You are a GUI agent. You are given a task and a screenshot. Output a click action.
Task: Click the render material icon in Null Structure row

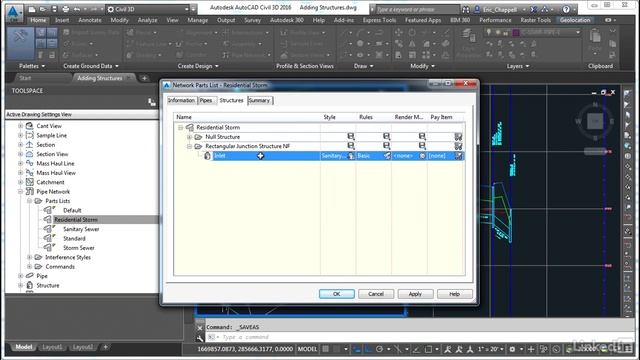(422, 136)
